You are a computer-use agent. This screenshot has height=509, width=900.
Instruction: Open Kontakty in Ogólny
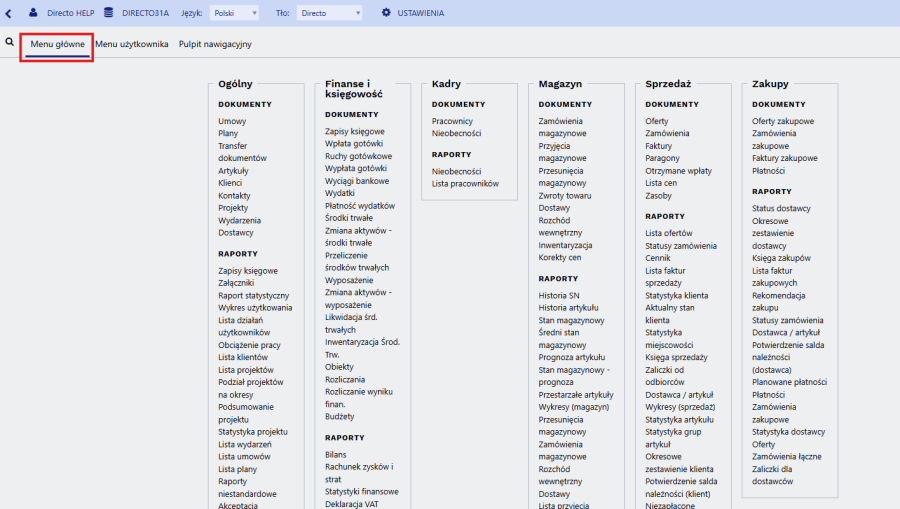234,196
